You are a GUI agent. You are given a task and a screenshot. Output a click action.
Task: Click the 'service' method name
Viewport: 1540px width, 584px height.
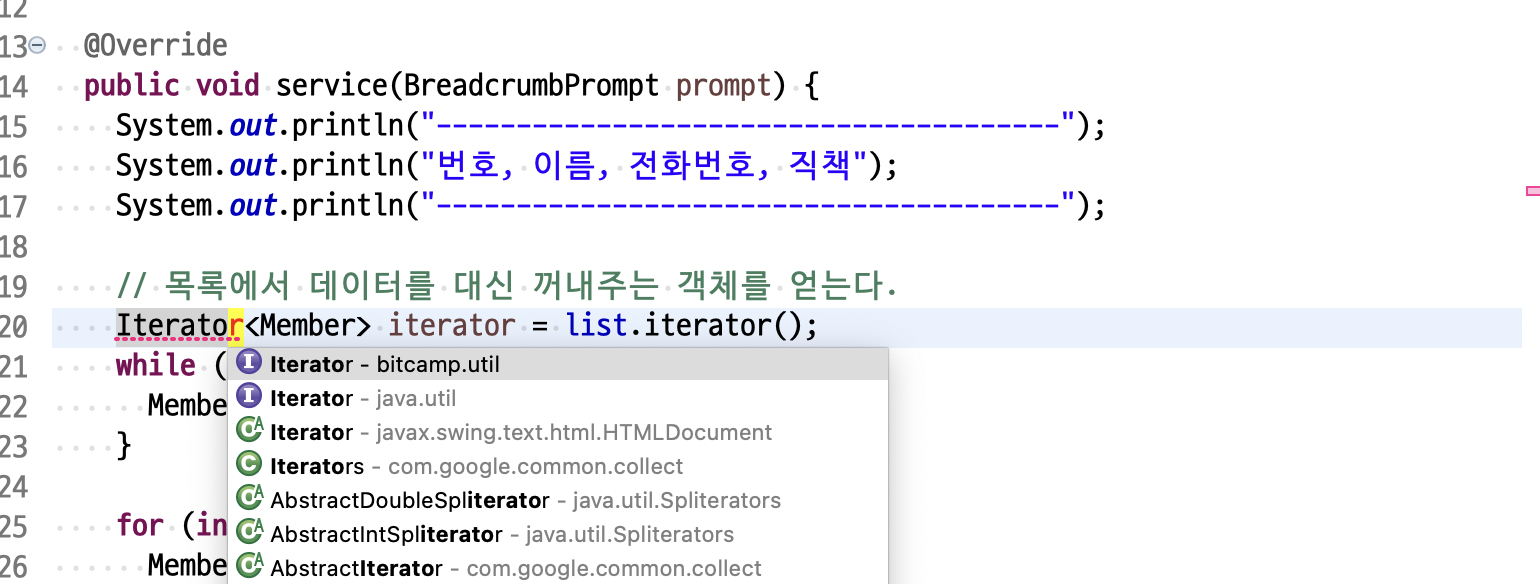pyautogui.click(x=332, y=86)
